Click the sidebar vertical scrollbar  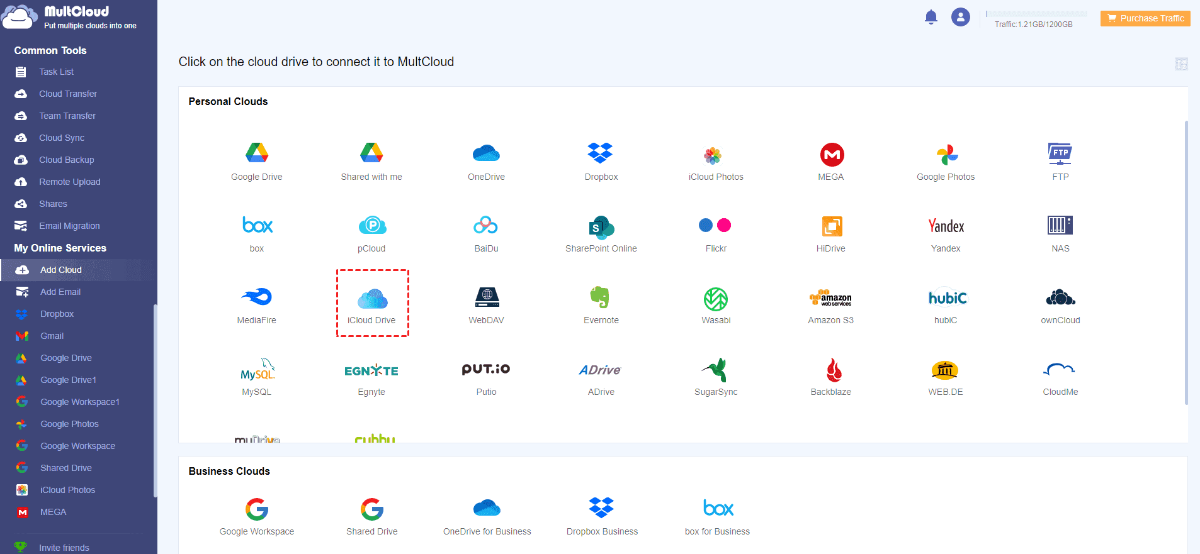(155, 400)
